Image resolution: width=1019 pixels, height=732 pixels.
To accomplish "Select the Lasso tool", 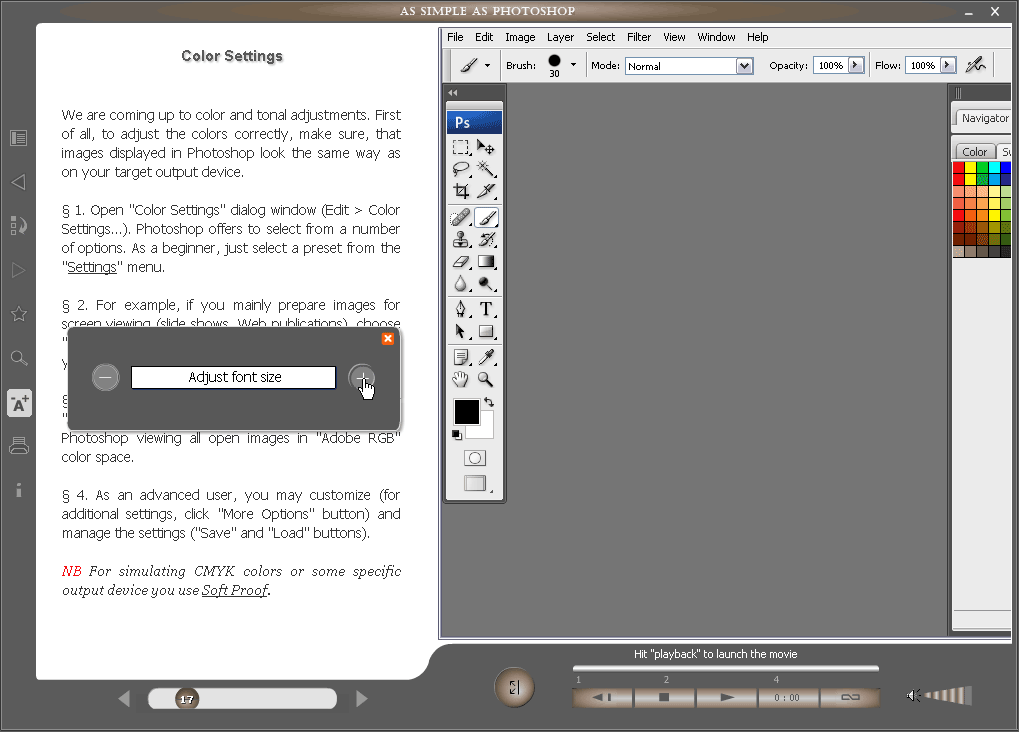I will point(461,169).
